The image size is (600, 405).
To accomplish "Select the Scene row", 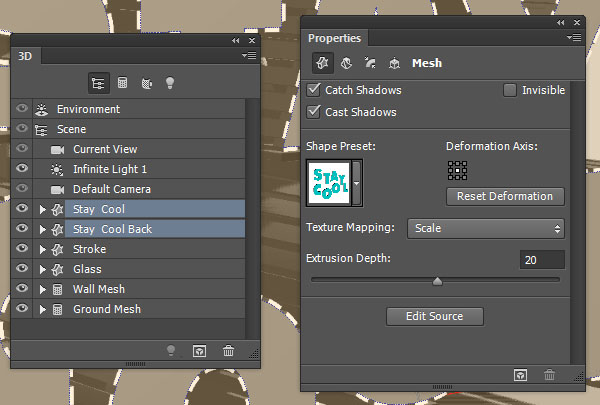I will 128,129.
